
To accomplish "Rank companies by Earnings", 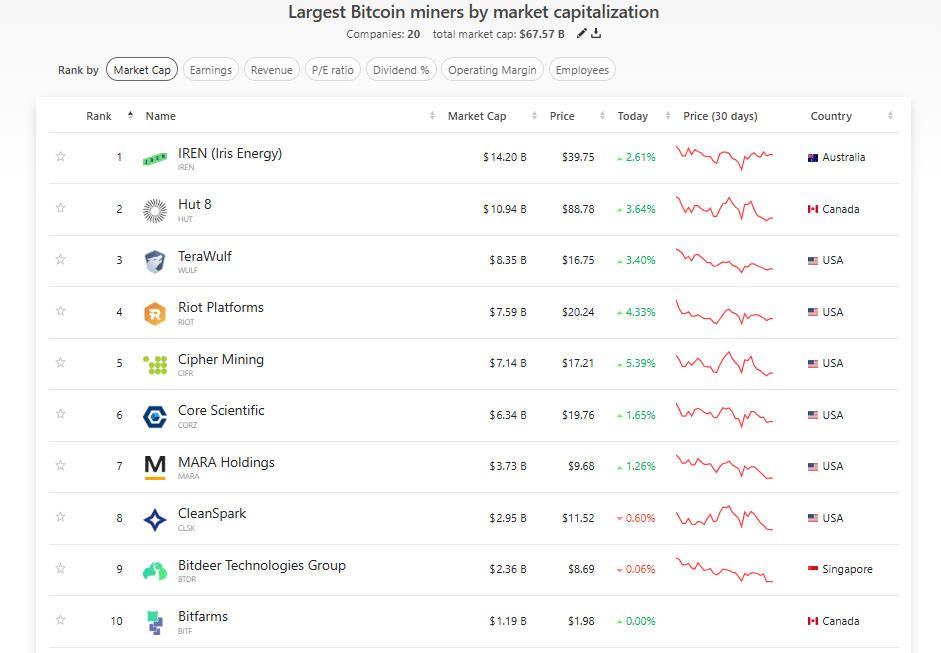I will tap(211, 70).
